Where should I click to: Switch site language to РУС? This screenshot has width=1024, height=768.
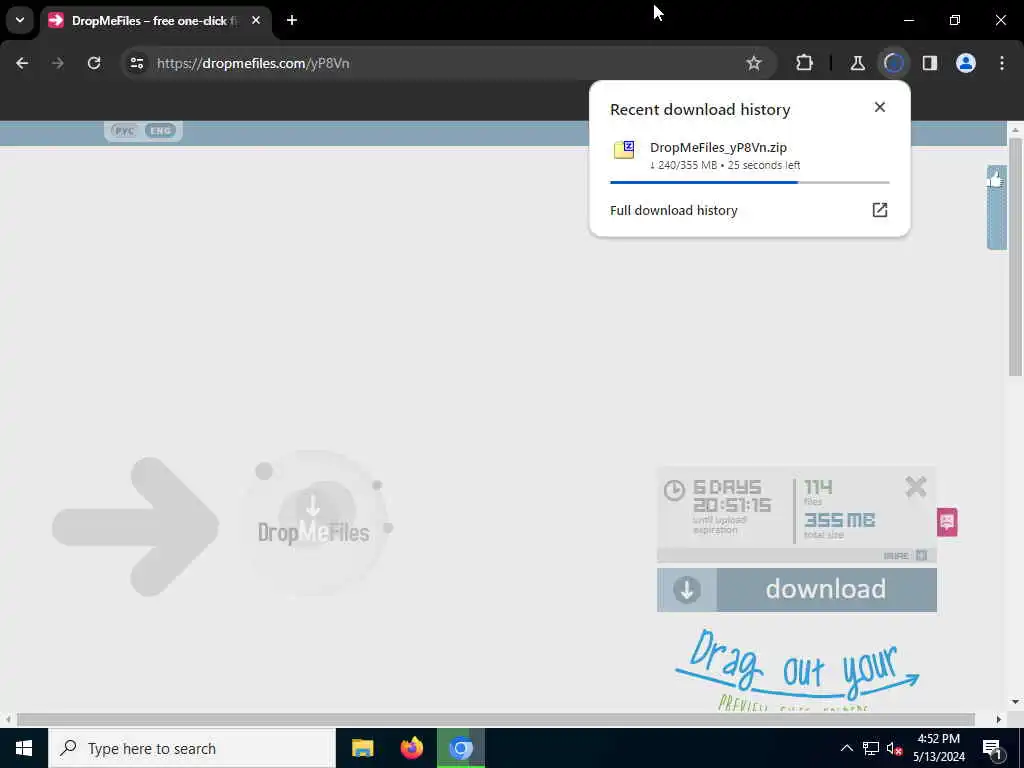(x=124, y=131)
